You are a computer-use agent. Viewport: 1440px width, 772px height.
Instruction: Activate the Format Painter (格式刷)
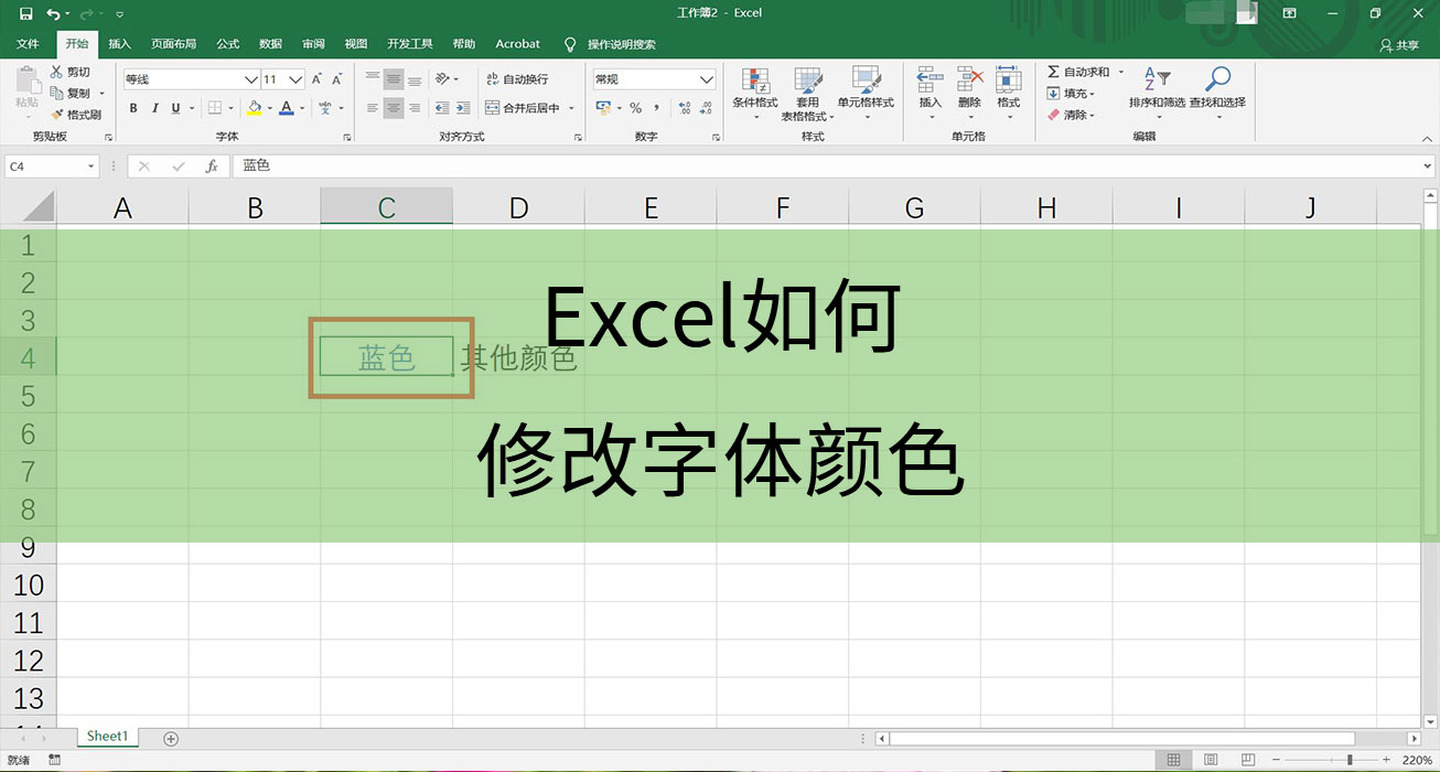76,114
